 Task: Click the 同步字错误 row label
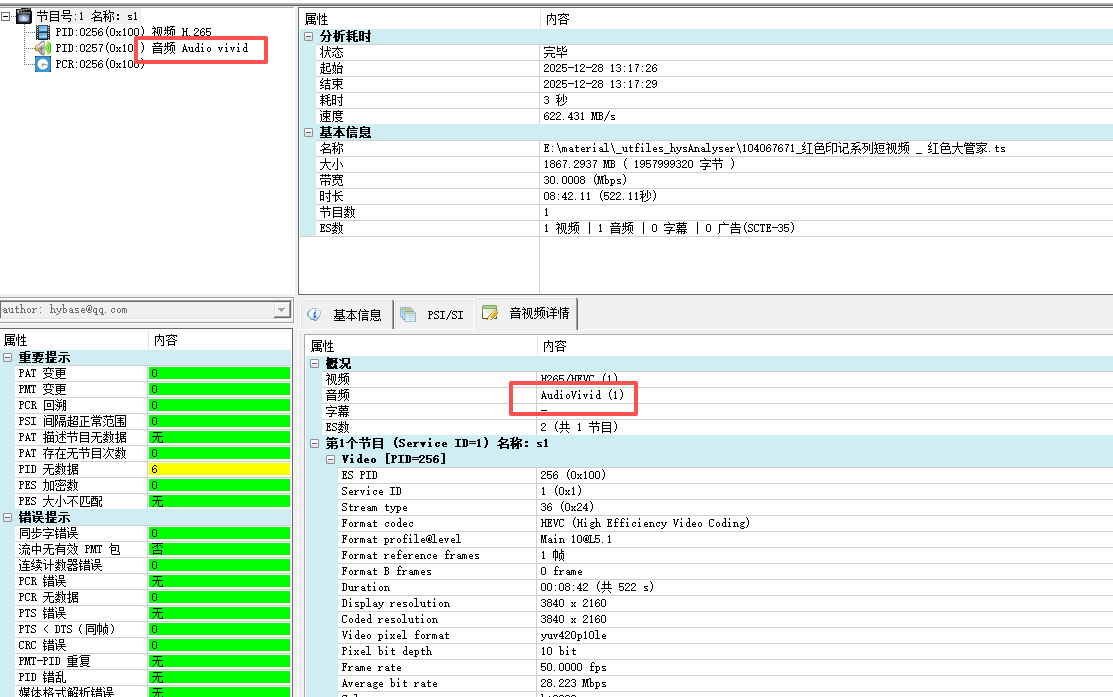(48, 533)
